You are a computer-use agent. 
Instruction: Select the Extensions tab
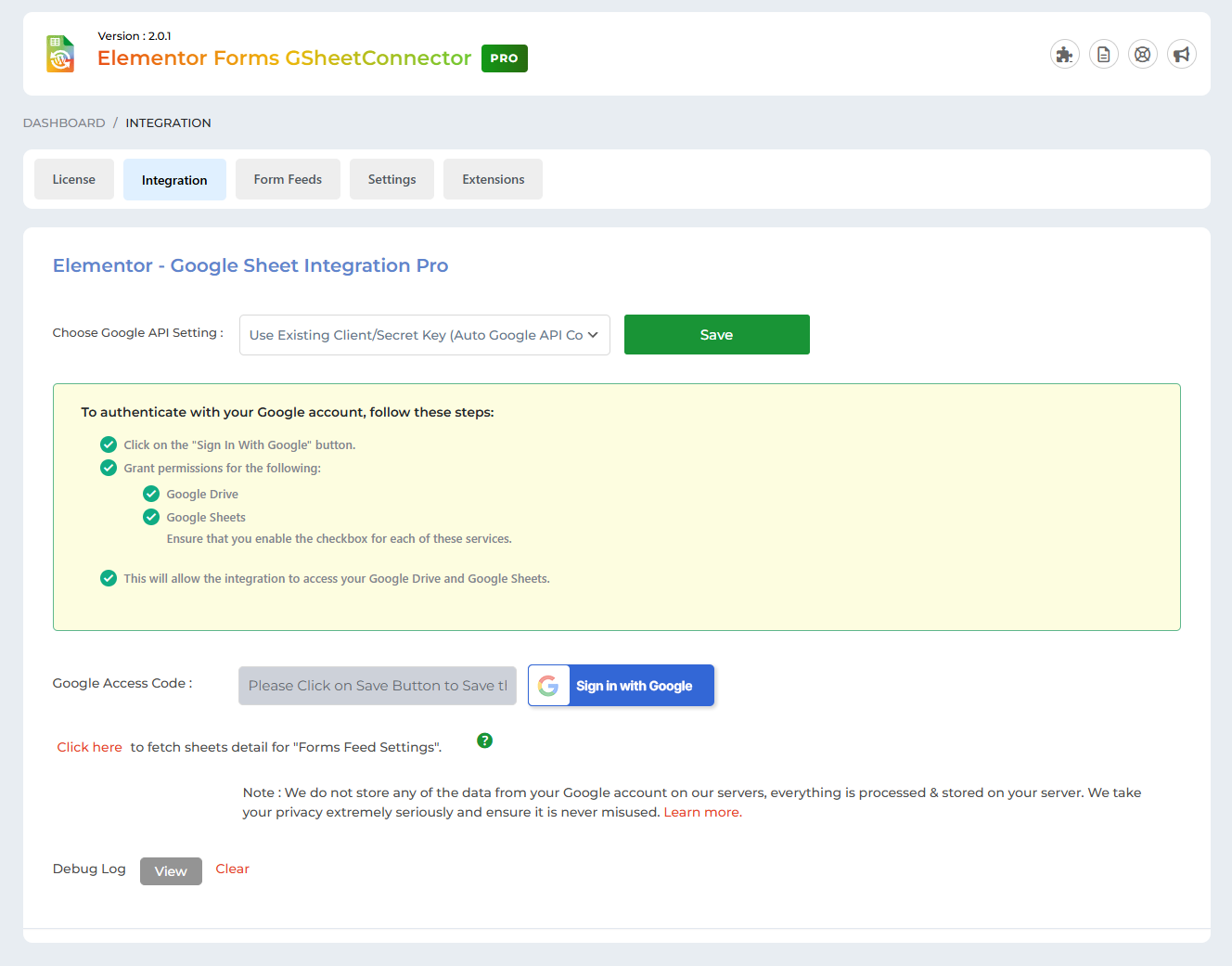tap(493, 179)
